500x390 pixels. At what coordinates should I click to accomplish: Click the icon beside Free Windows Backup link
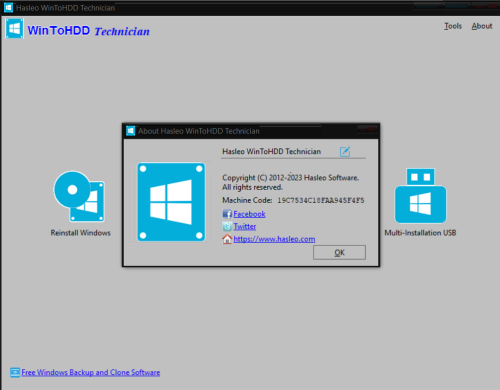coord(15,372)
